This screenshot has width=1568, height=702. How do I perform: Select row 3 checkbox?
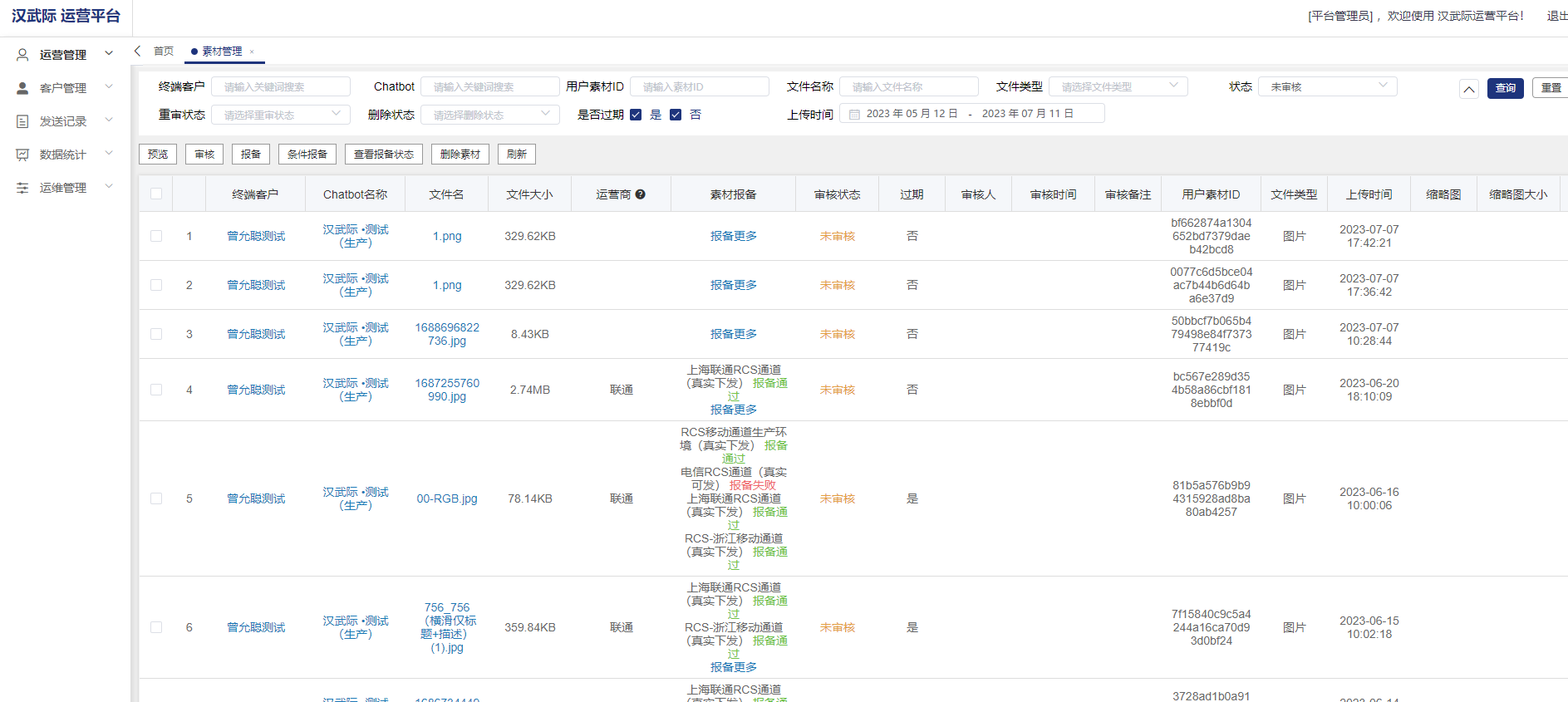pyautogui.click(x=156, y=334)
